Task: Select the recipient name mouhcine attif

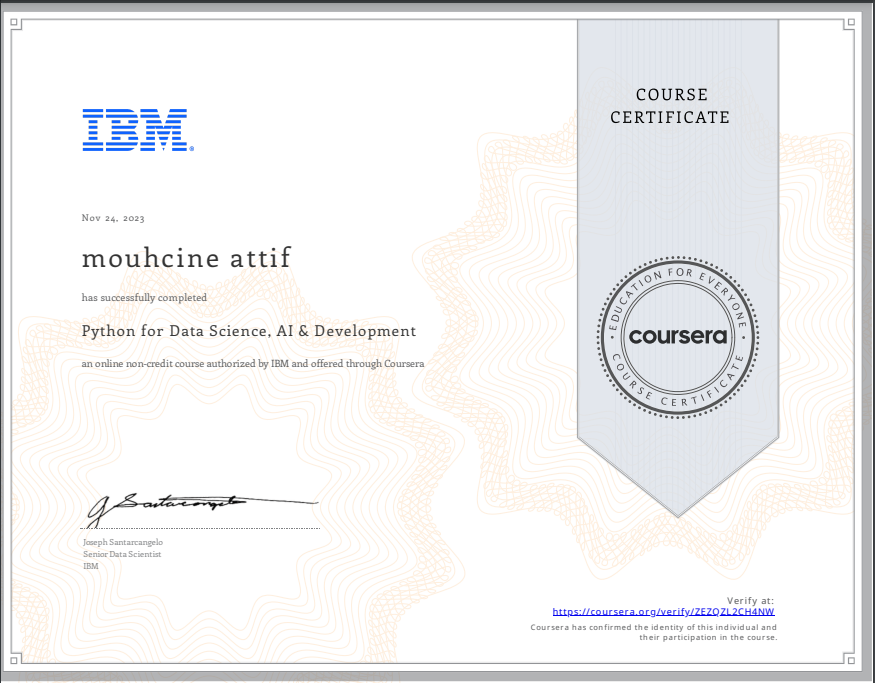Action: point(186,257)
